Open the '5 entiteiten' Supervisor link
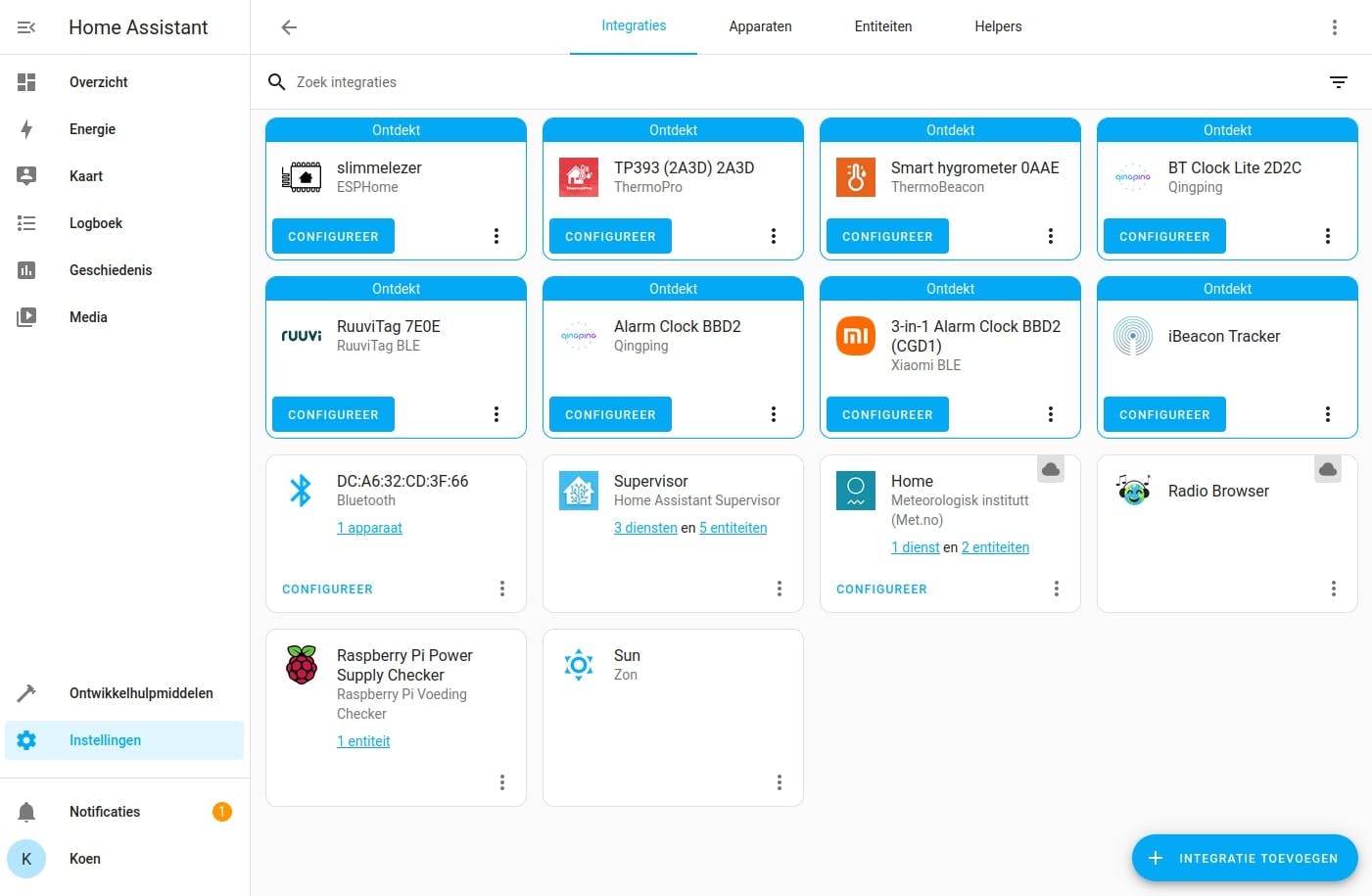The image size is (1372, 896). pyautogui.click(x=733, y=528)
